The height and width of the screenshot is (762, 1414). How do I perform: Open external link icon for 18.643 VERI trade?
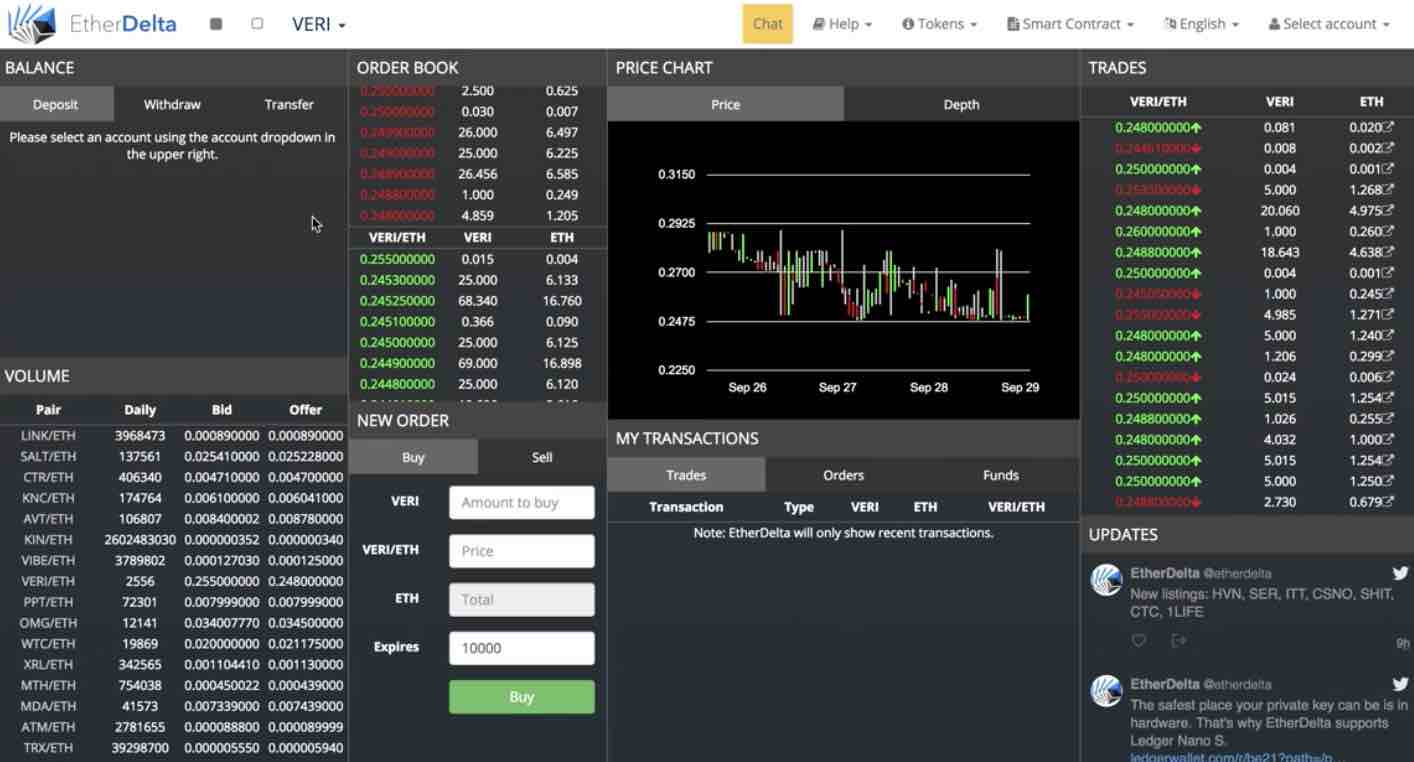[x=1387, y=253]
